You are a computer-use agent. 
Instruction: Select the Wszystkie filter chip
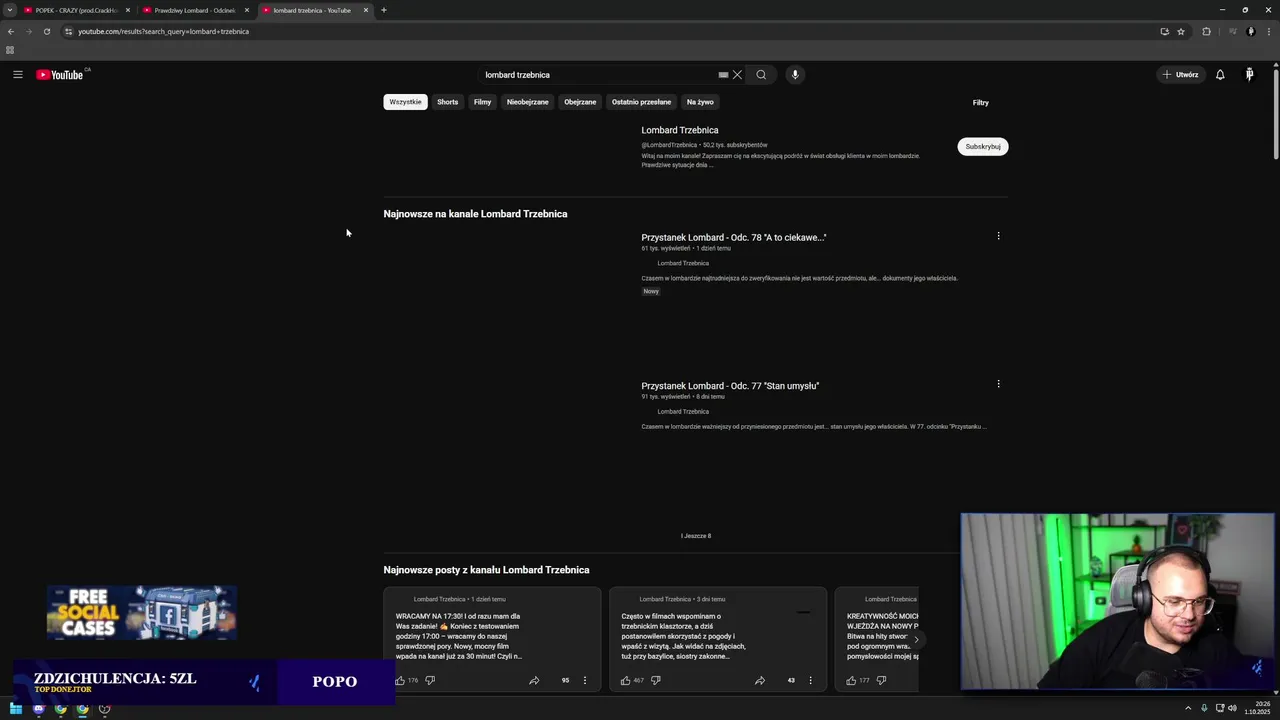405,102
